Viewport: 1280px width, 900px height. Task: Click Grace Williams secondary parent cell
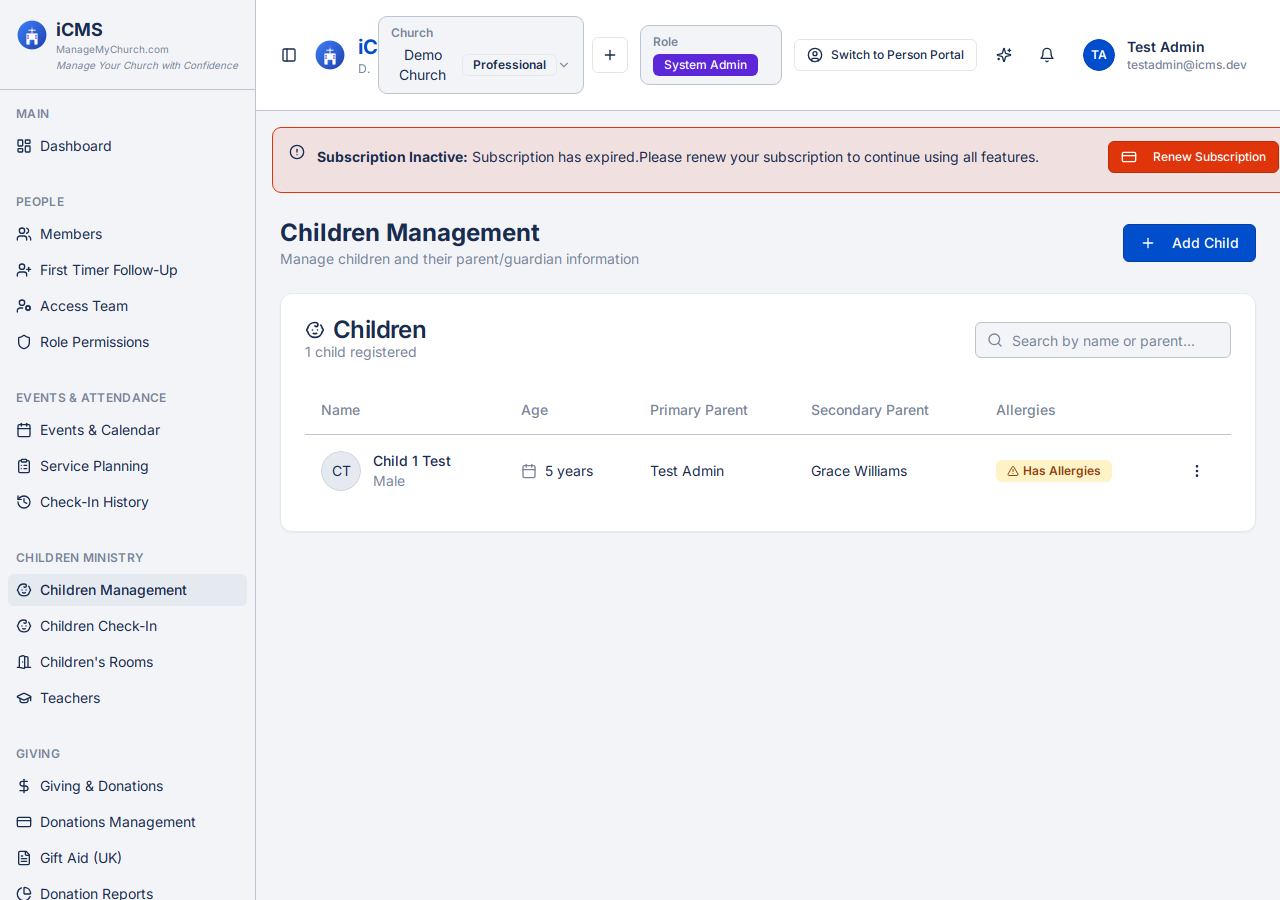859,471
